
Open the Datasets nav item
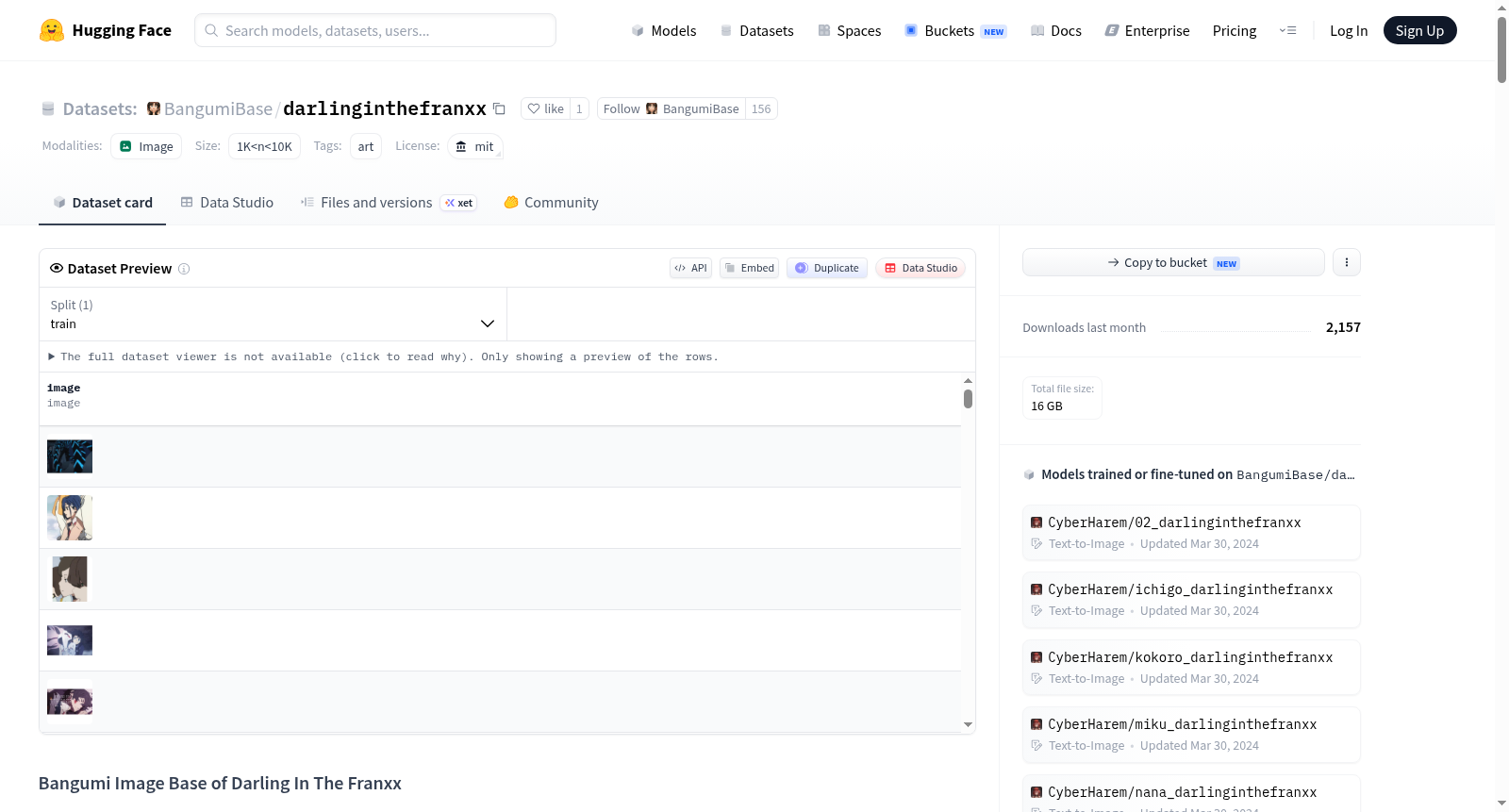coord(756,31)
